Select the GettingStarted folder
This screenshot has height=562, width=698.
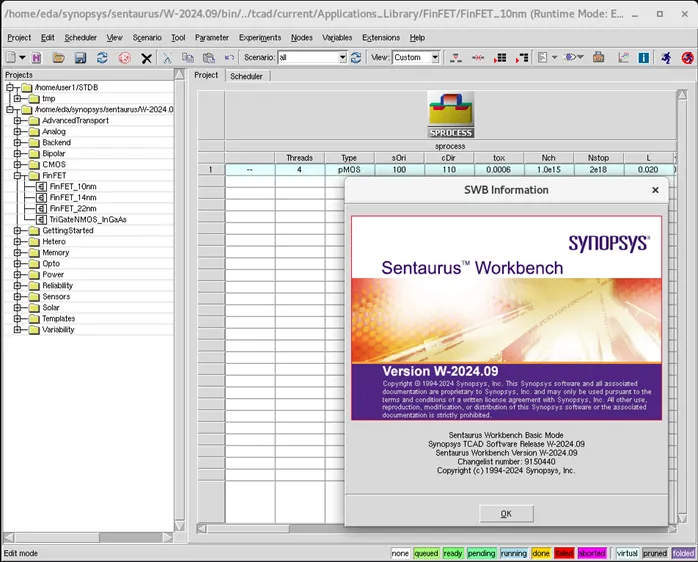68,231
